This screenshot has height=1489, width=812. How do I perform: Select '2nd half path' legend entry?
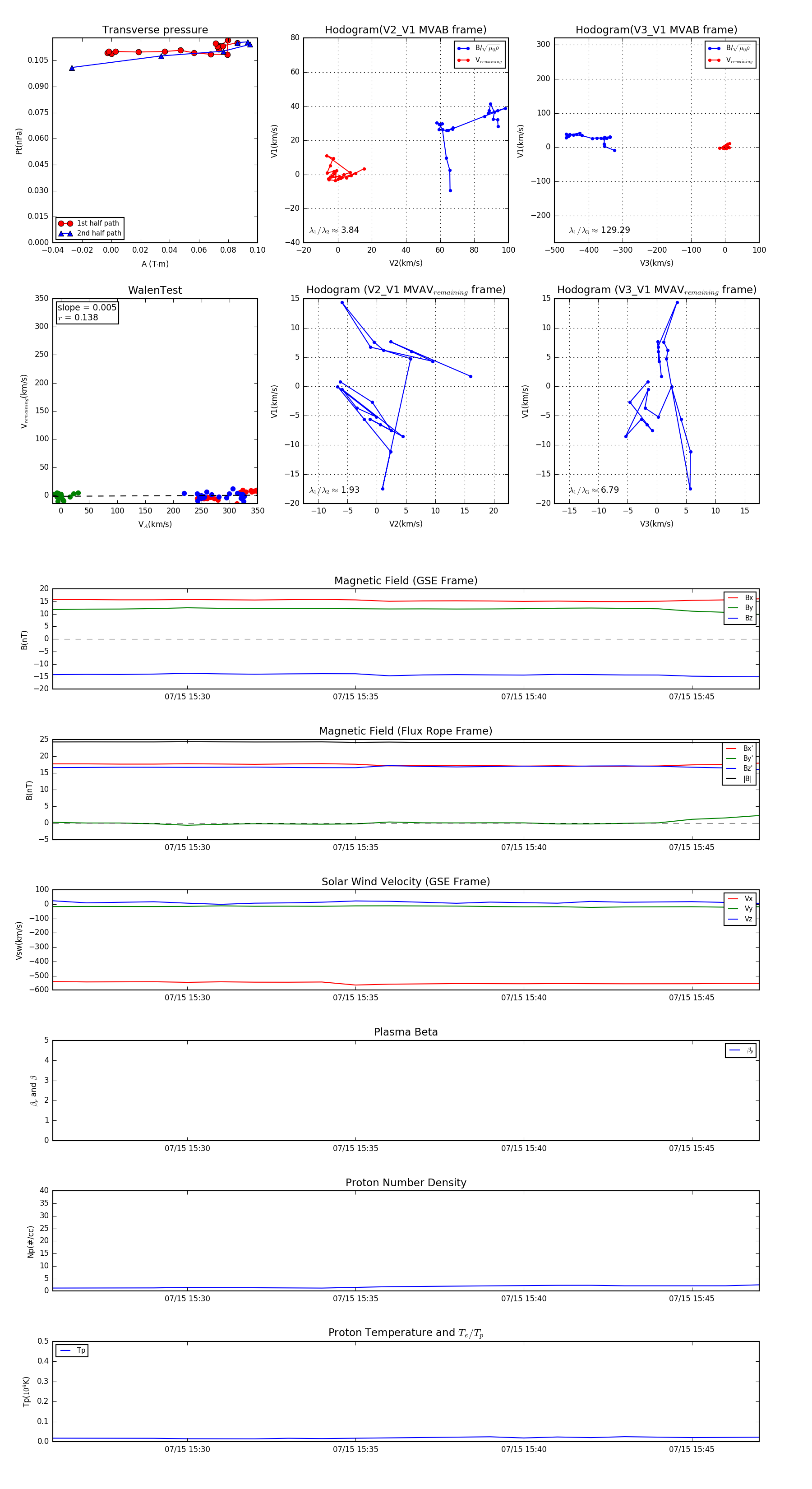click(x=90, y=233)
